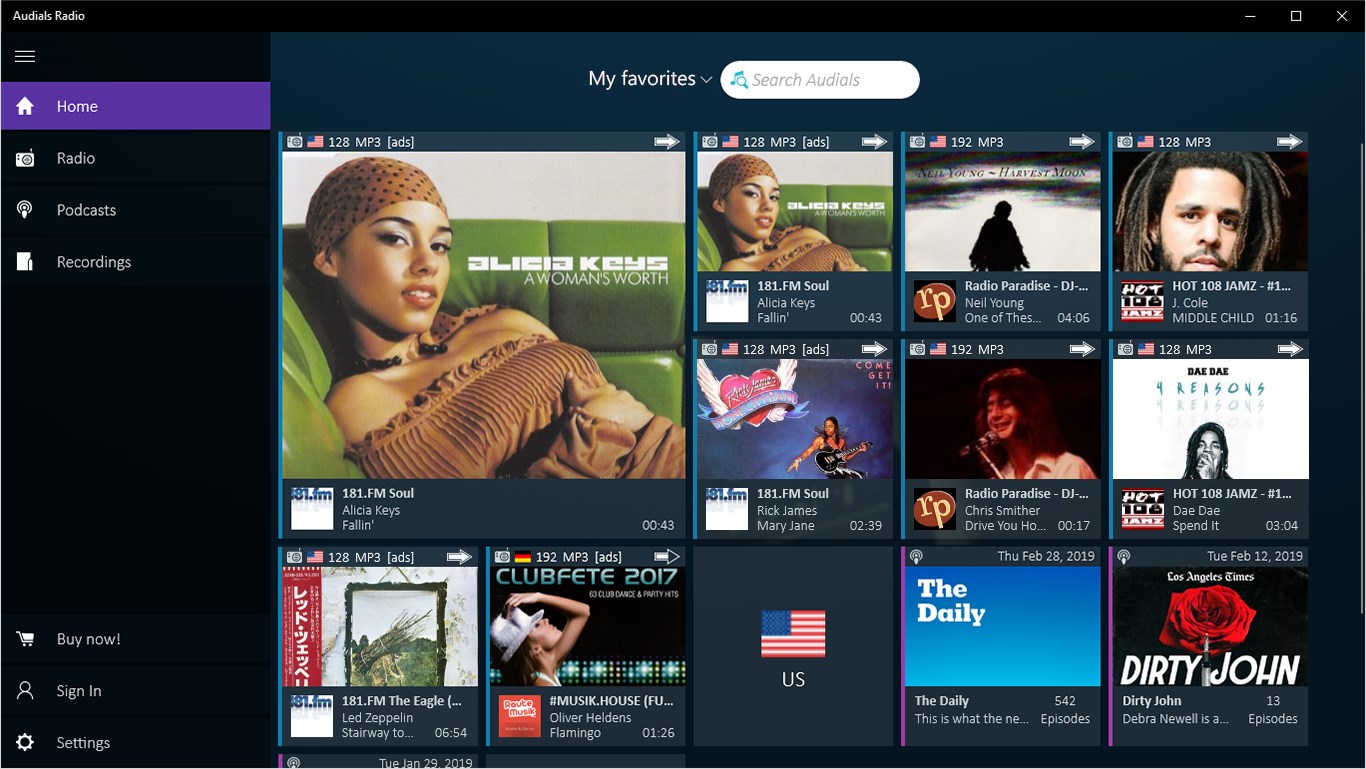Image resolution: width=1366 pixels, height=769 pixels.
Task: Click 181.FM logo next to Rick James
Action: click(727, 509)
